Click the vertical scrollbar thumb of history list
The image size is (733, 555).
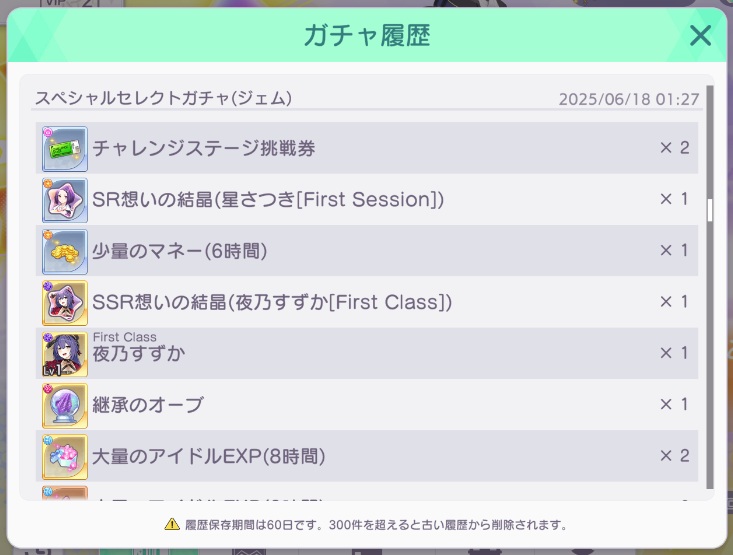point(710,210)
